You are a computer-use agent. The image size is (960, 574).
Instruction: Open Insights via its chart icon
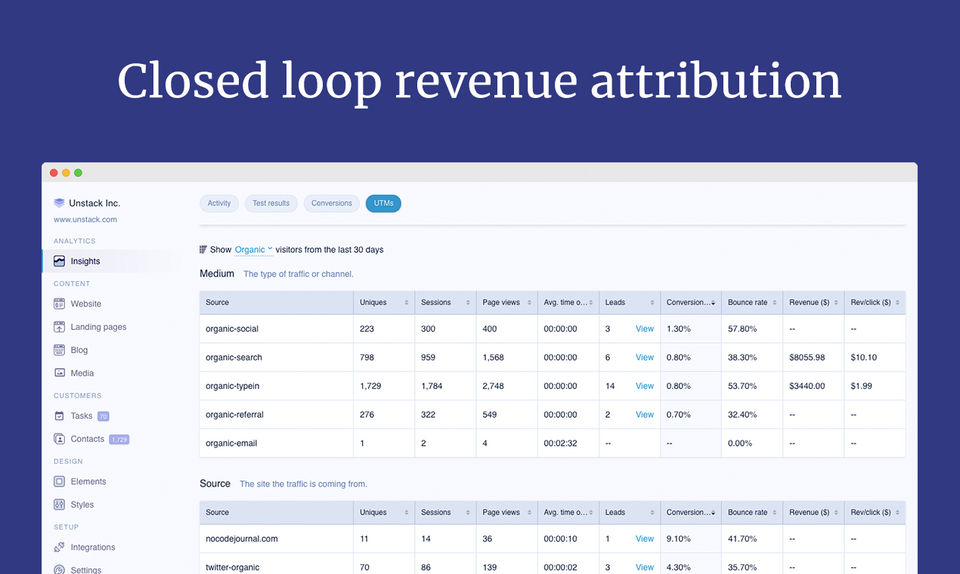[59, 261]
